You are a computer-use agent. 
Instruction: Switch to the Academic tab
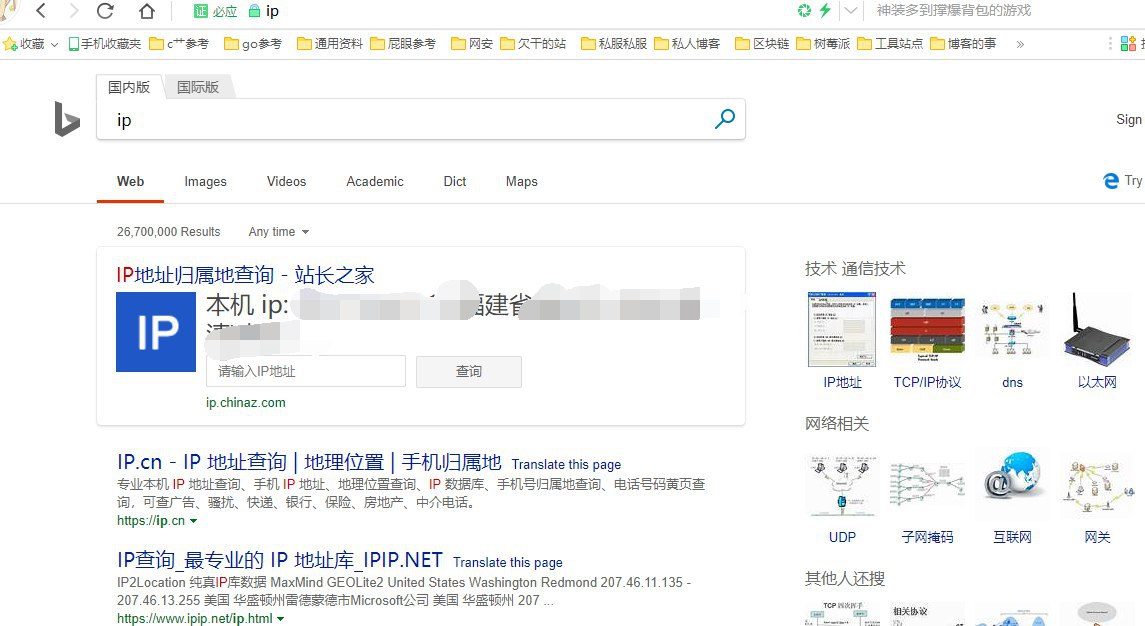click(x=375, y=181)
